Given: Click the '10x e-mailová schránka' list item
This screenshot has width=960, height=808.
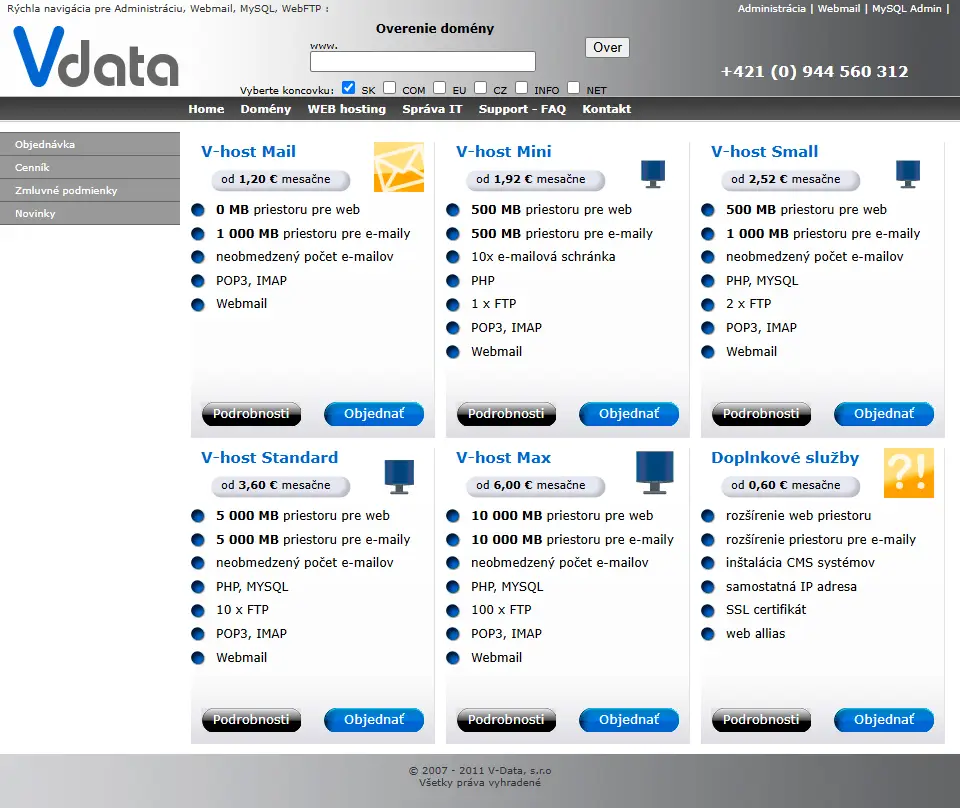Looking at the screenshot, I should coord(543,256).
